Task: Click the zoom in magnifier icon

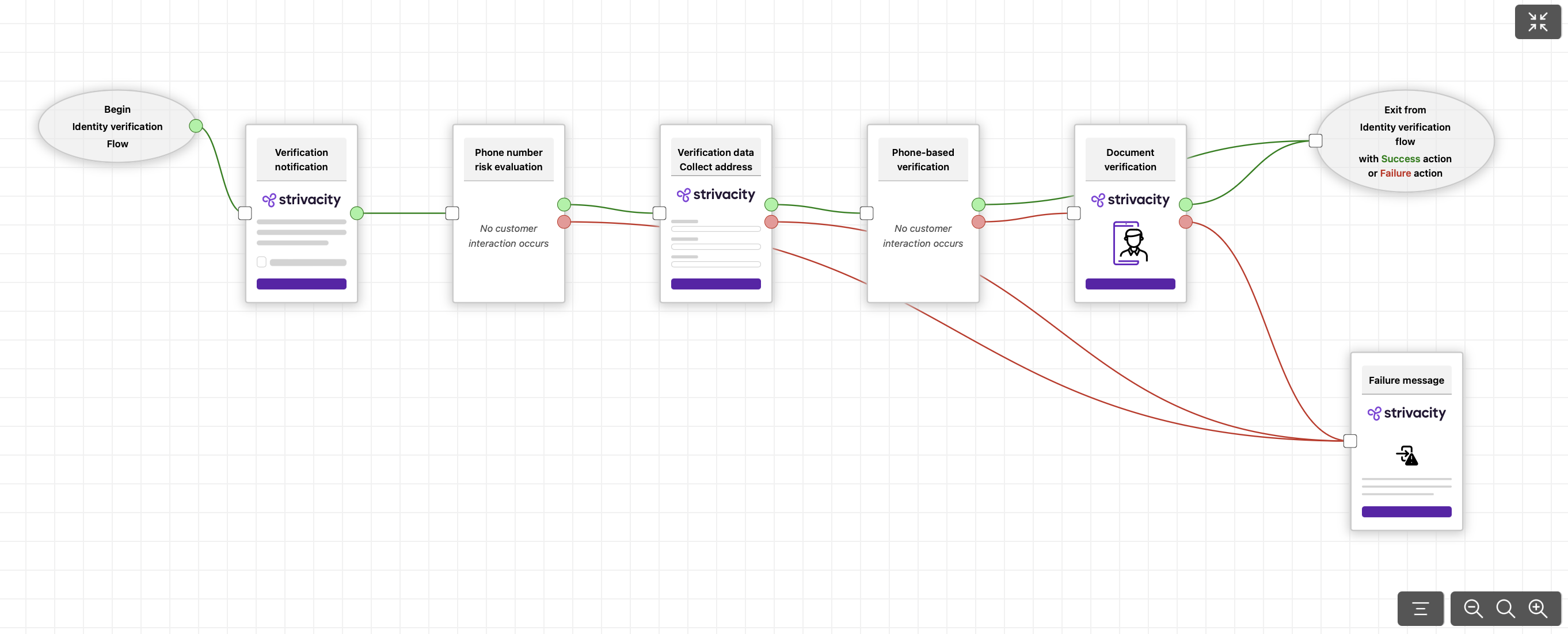Action: tap(1537, 609)
